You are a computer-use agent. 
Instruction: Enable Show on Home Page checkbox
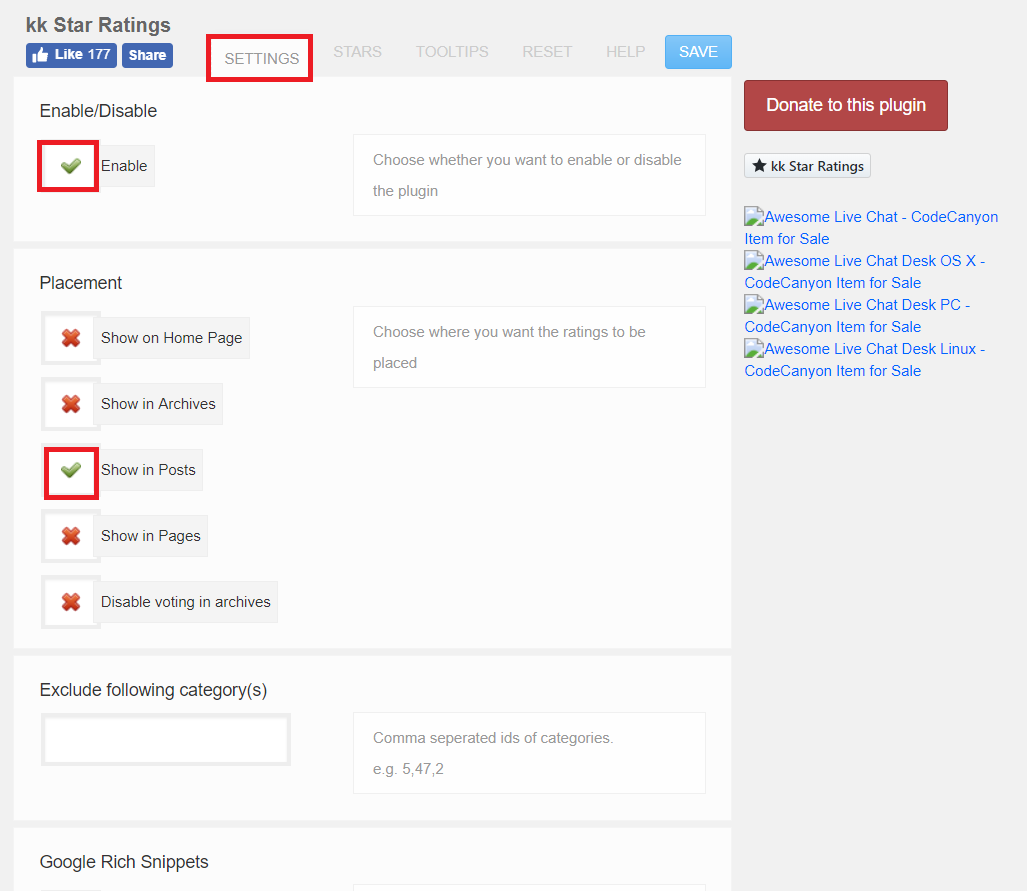70,338
